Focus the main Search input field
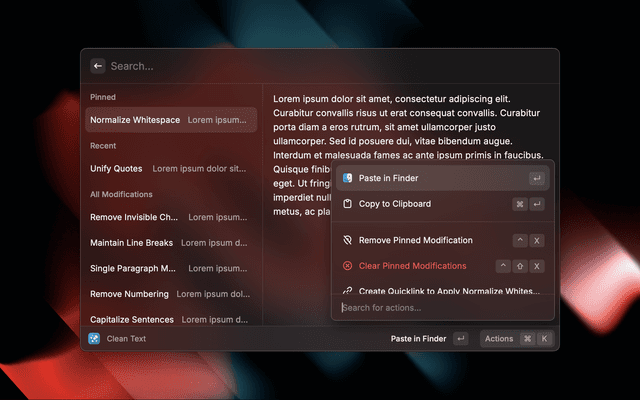This screenshot has height=400, width=640. pos(300,66)
